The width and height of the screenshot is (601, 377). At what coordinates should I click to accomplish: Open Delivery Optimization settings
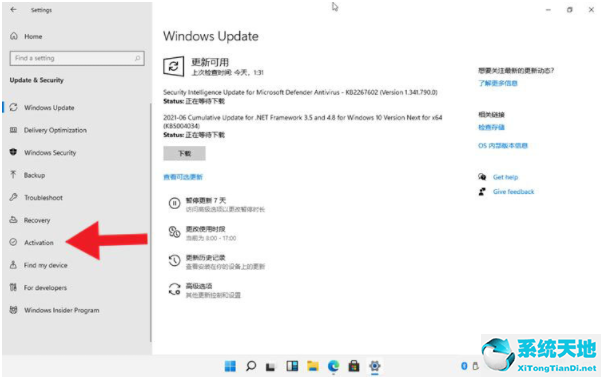tap(55, 130)
